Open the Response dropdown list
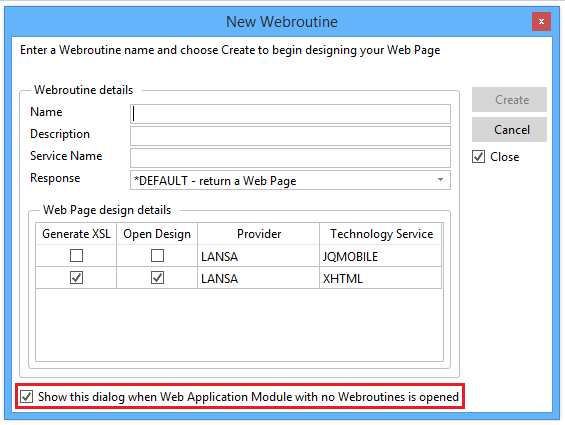Viewport: 565px width, 425px height. click(x=290, y=180)
